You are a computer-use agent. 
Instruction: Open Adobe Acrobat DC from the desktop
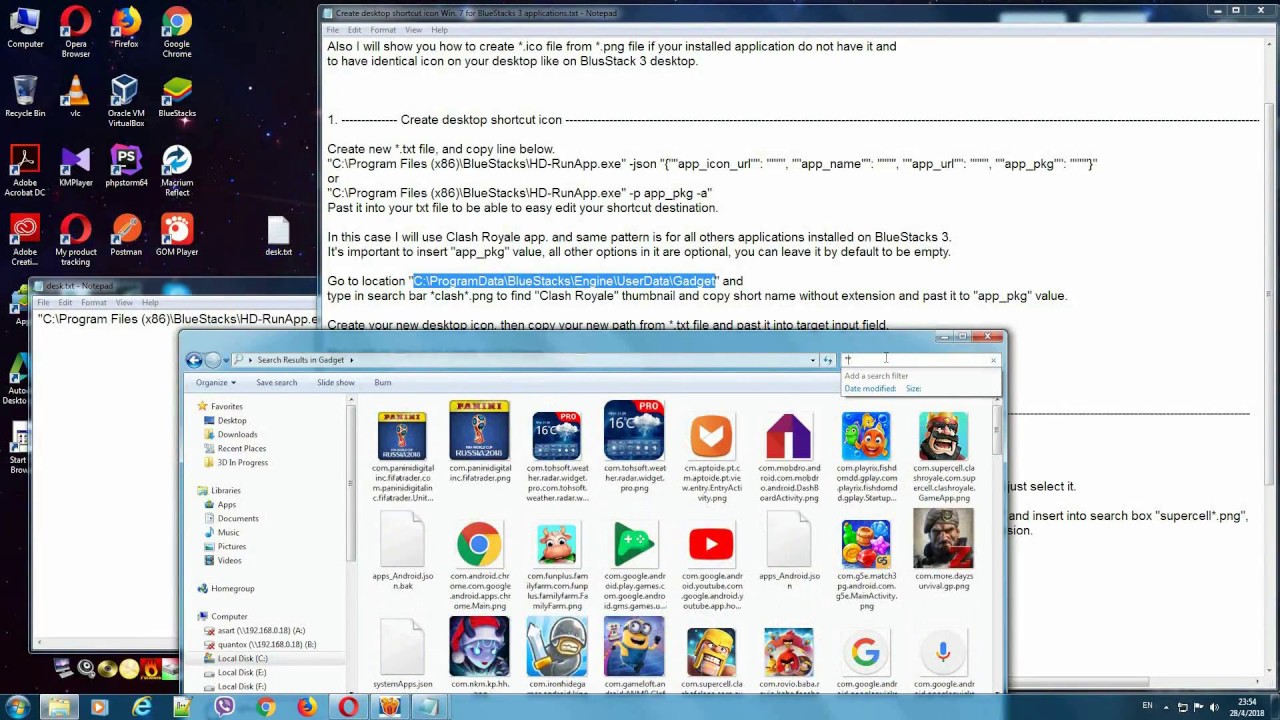24,160
